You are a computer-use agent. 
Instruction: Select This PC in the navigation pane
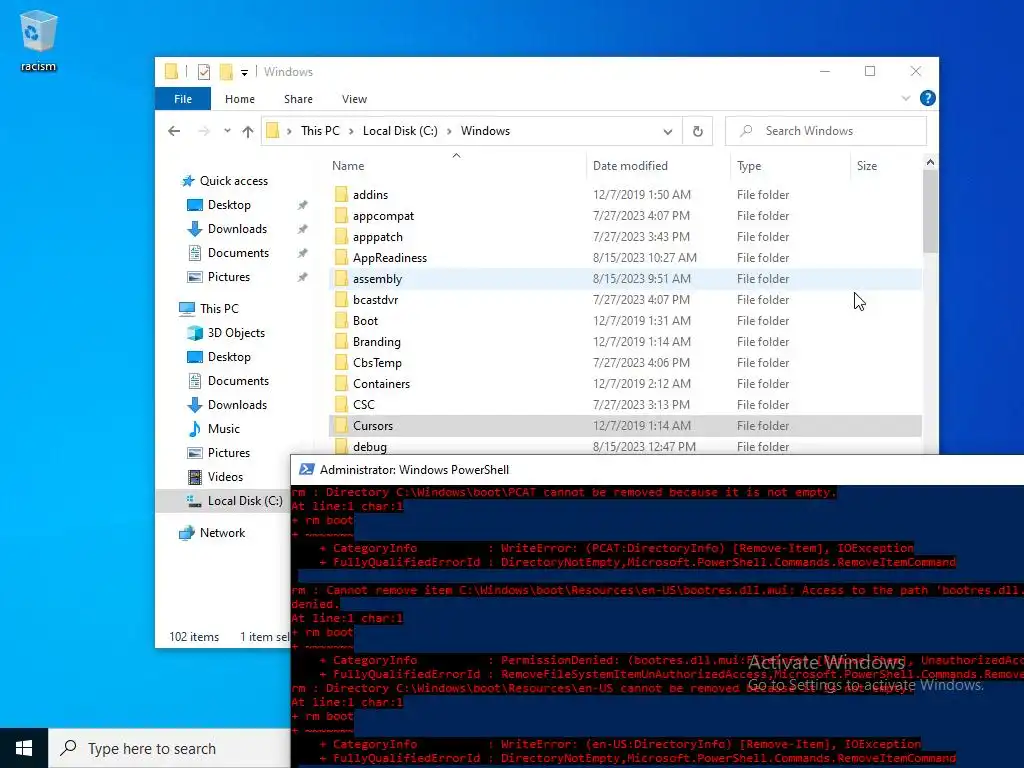coord(219,308)
